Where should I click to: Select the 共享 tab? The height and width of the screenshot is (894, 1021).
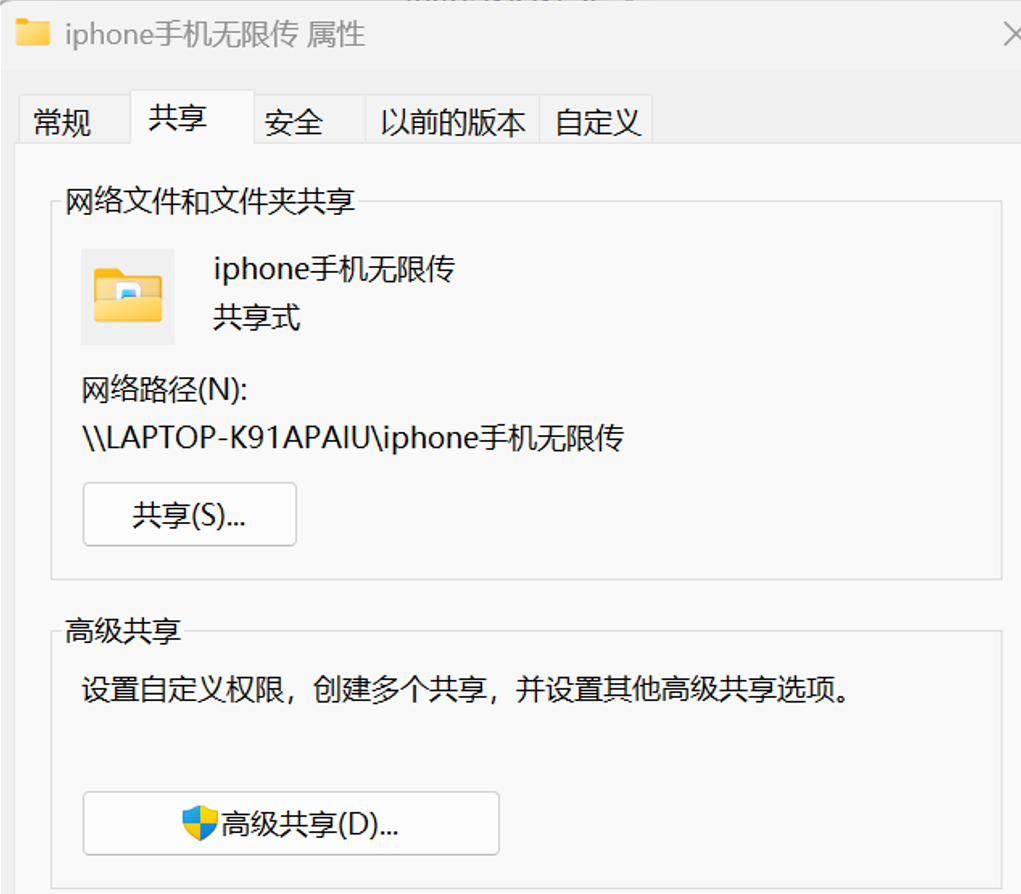[x=191, y=117]
